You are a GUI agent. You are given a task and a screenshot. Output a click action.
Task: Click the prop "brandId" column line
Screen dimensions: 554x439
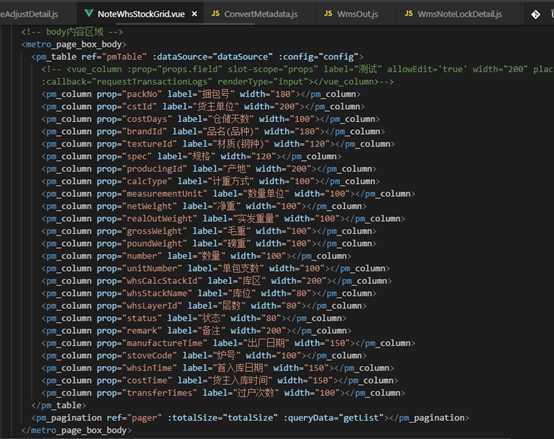point(213,131)
